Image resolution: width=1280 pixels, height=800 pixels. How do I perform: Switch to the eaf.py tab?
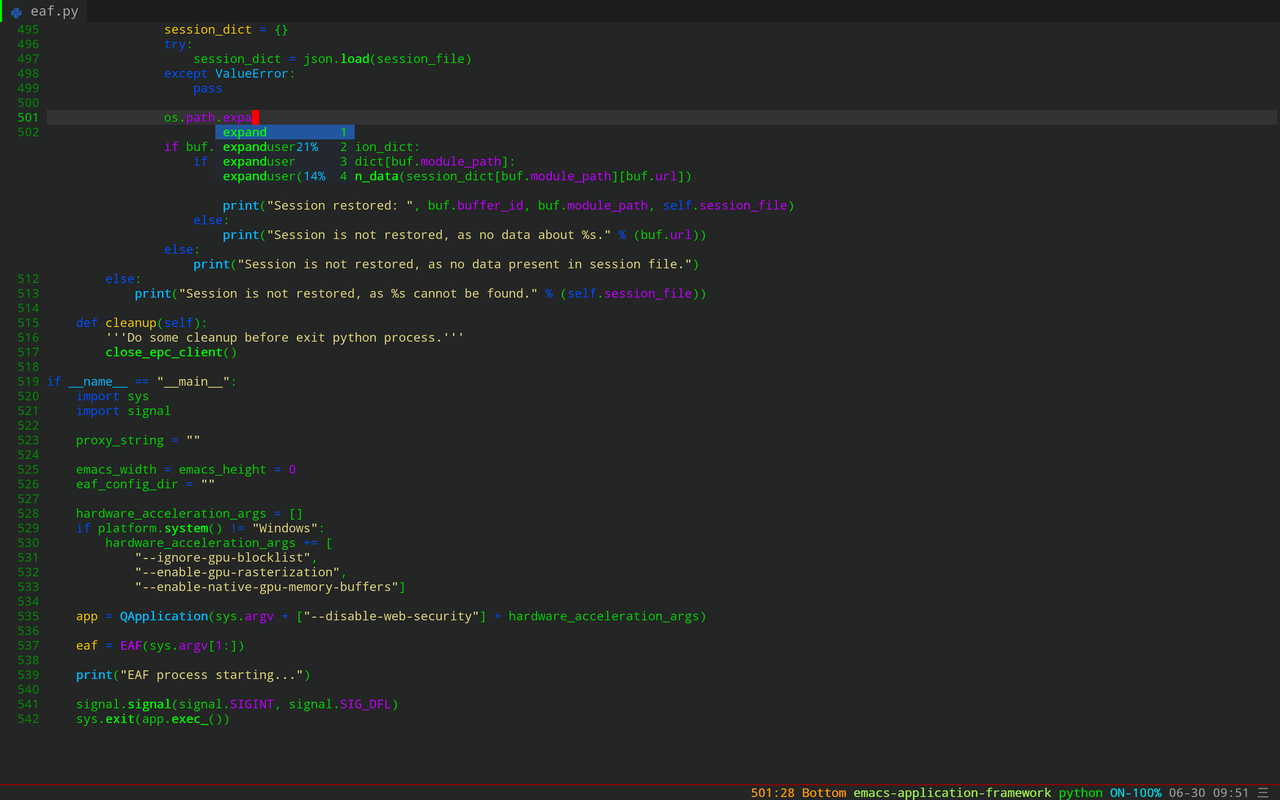pyautogui.click(x=44, y=11)
